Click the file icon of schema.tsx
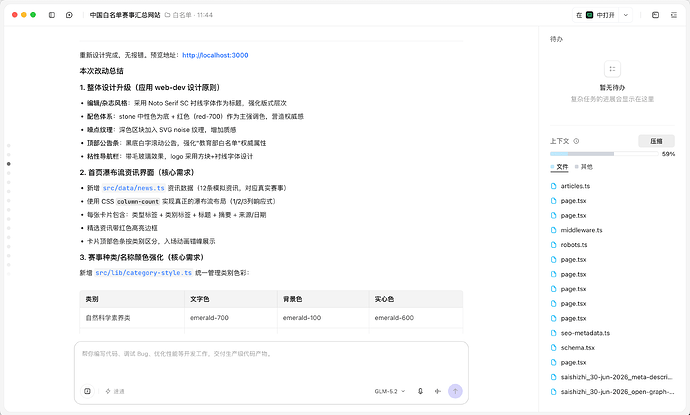The height and width of the screenshot is (415, 690). (x=554, y=348)
